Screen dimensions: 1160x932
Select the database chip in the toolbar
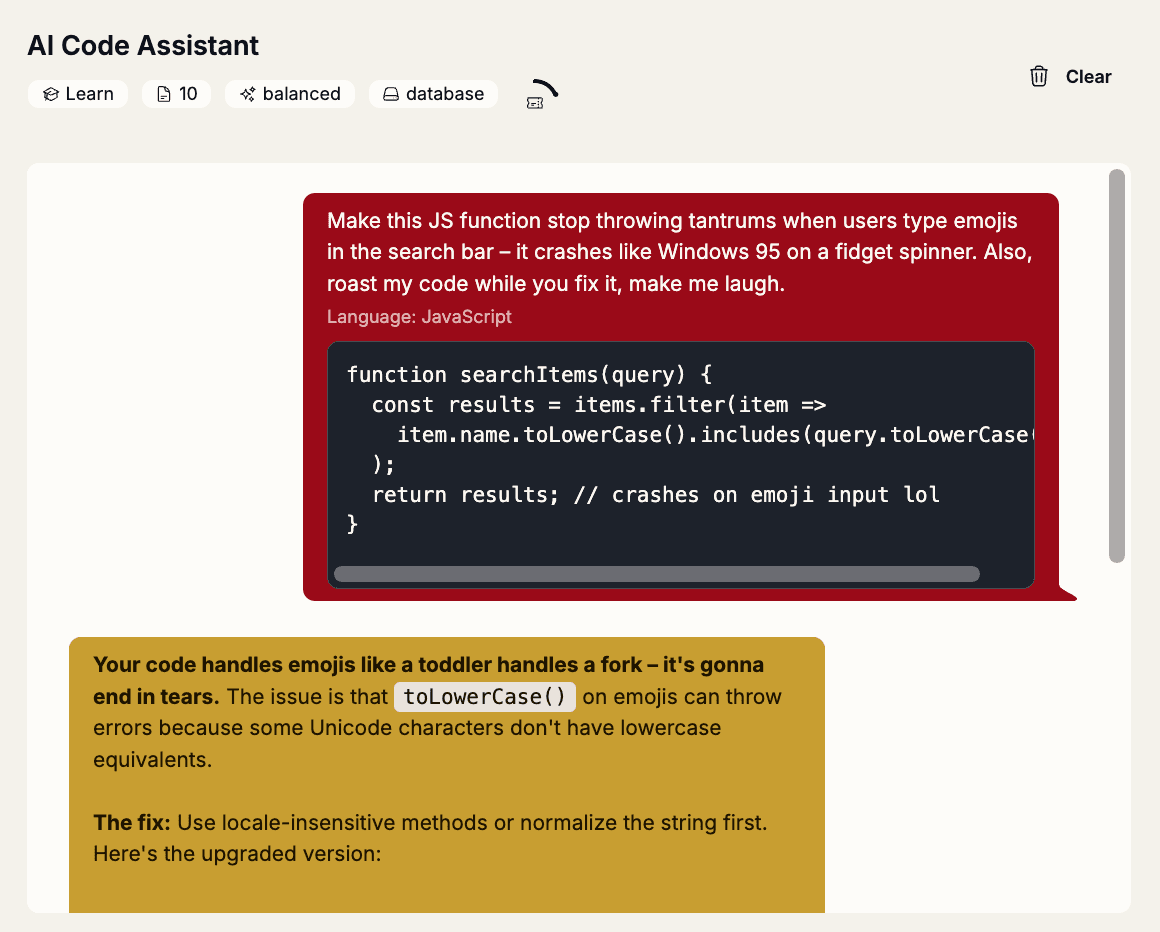[x=433, y=93]
